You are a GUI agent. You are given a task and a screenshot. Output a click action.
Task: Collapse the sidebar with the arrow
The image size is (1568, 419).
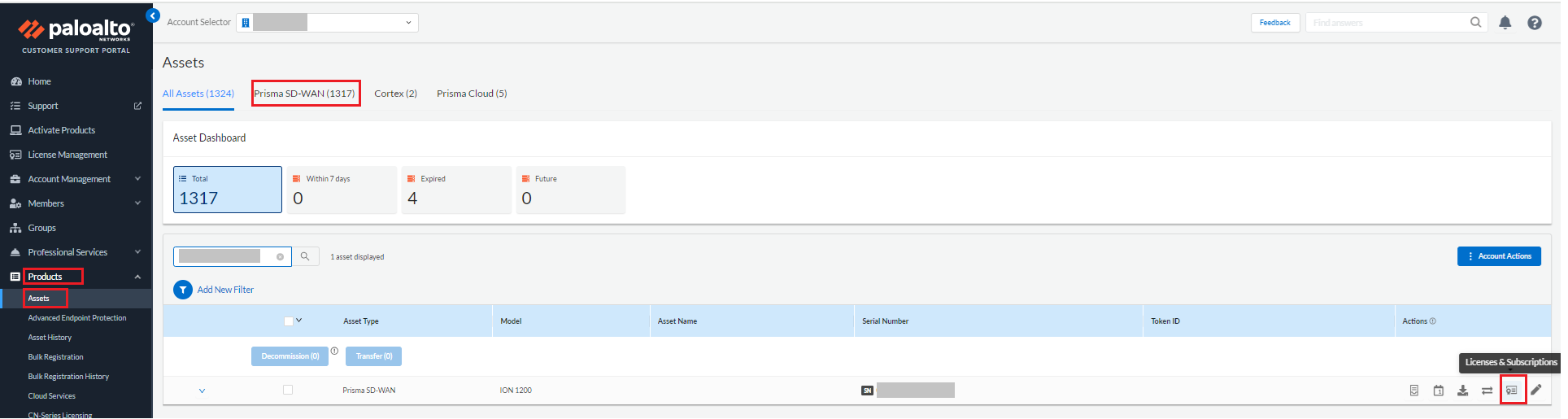coord(152,15)
